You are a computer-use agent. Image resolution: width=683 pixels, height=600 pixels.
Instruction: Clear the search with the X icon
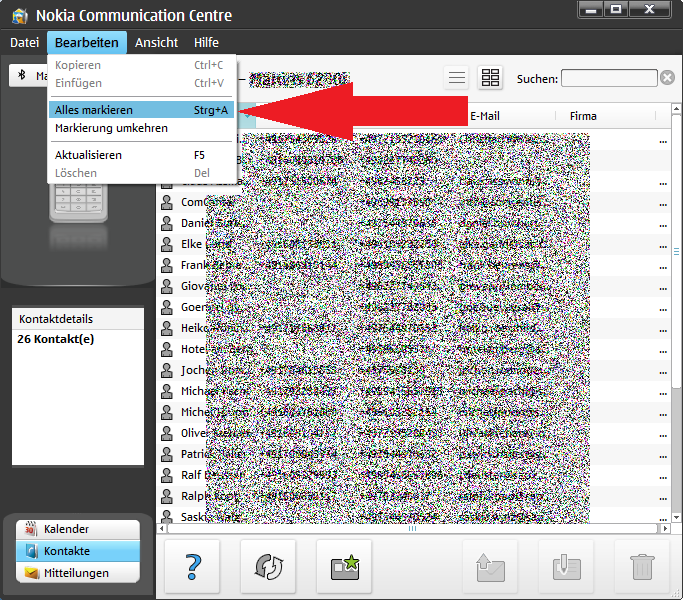[x=667, y=78]
